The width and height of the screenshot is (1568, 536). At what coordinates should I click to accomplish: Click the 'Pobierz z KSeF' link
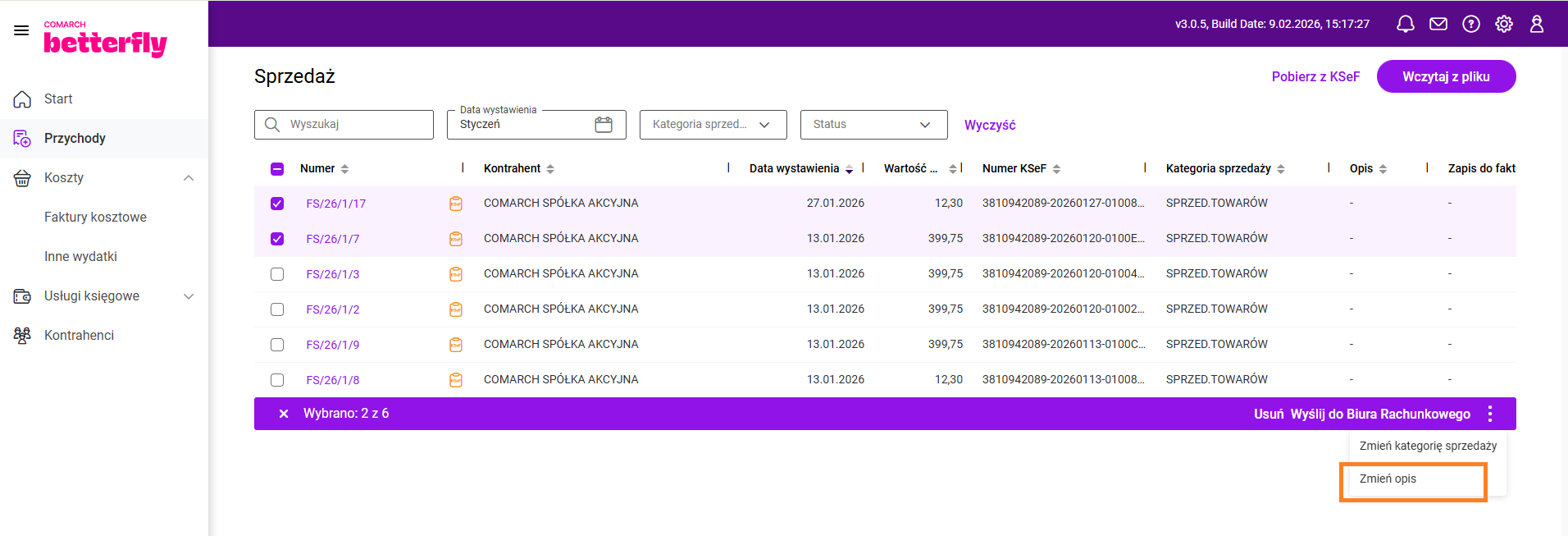click(x=1315, y=76)
